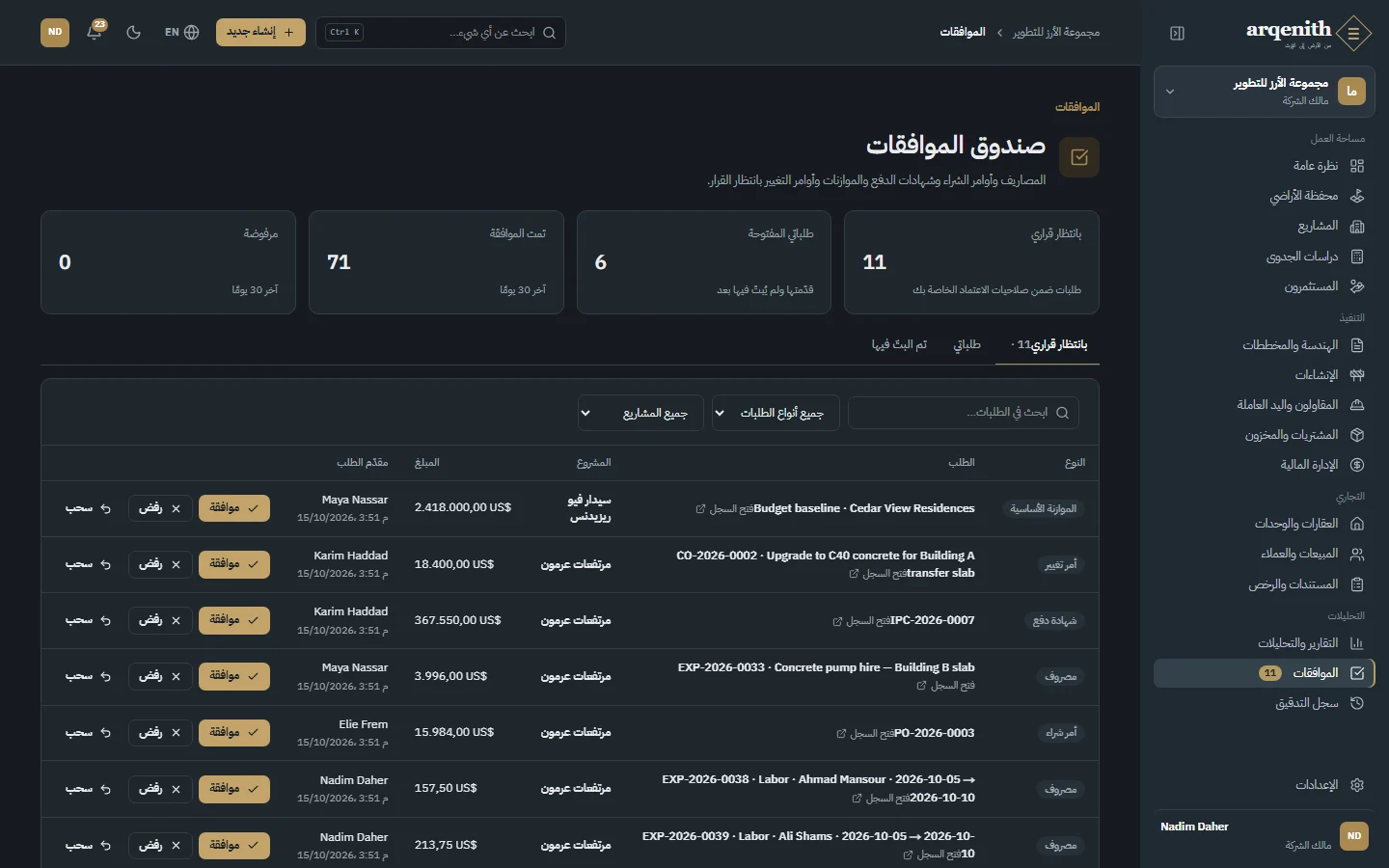This screenshot has width=1389, height=868.
Task: Collapse the sidebar panel icon
Action: pos(1177,33)
